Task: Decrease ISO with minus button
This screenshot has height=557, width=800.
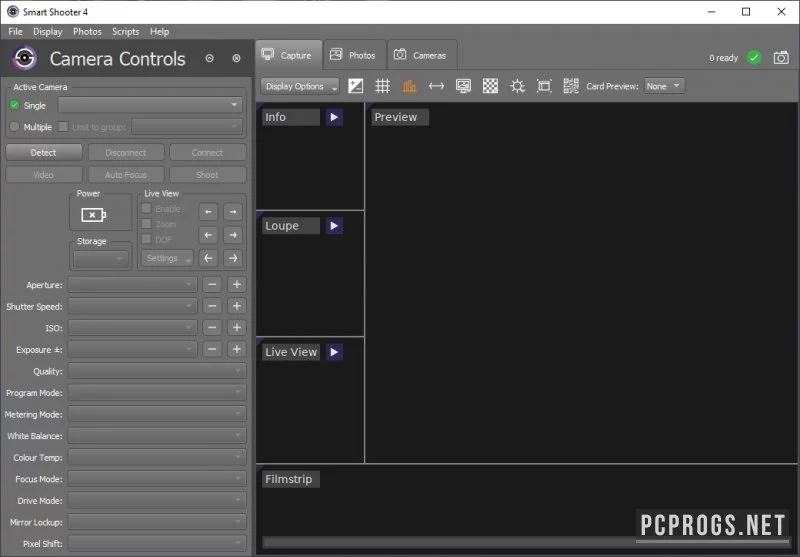Action: pyautogui.click(x=212, y=327)
